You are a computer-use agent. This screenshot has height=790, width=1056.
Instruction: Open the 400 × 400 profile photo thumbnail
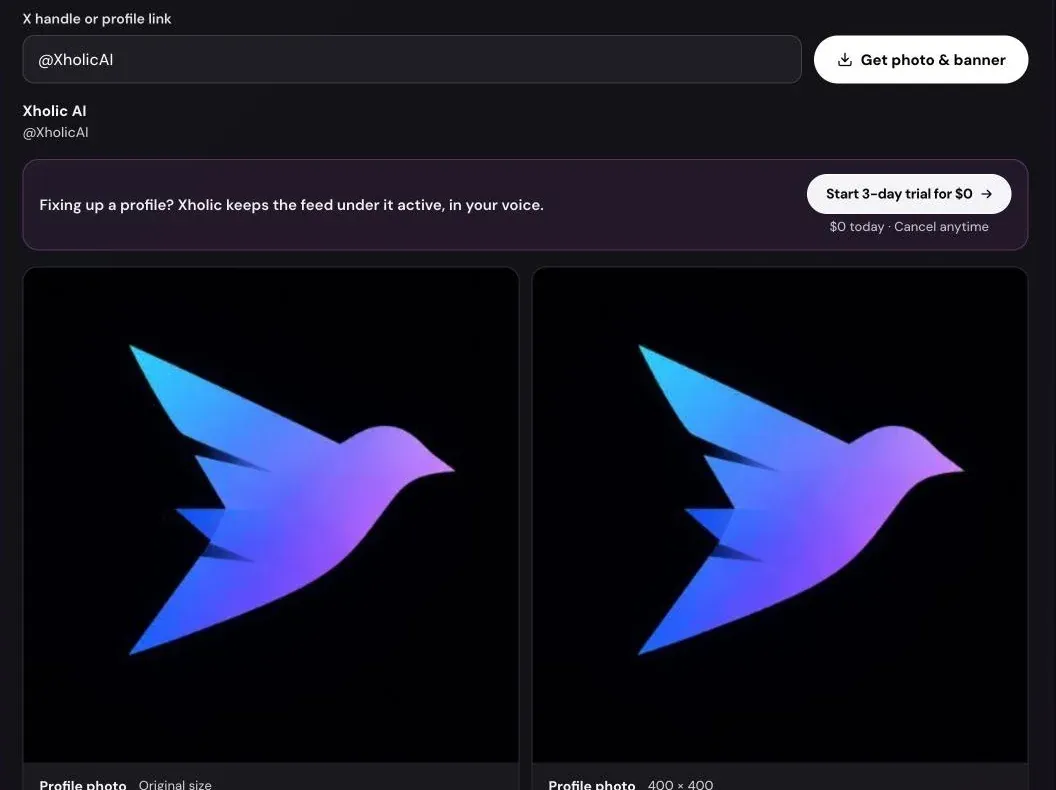click(780, 515)
